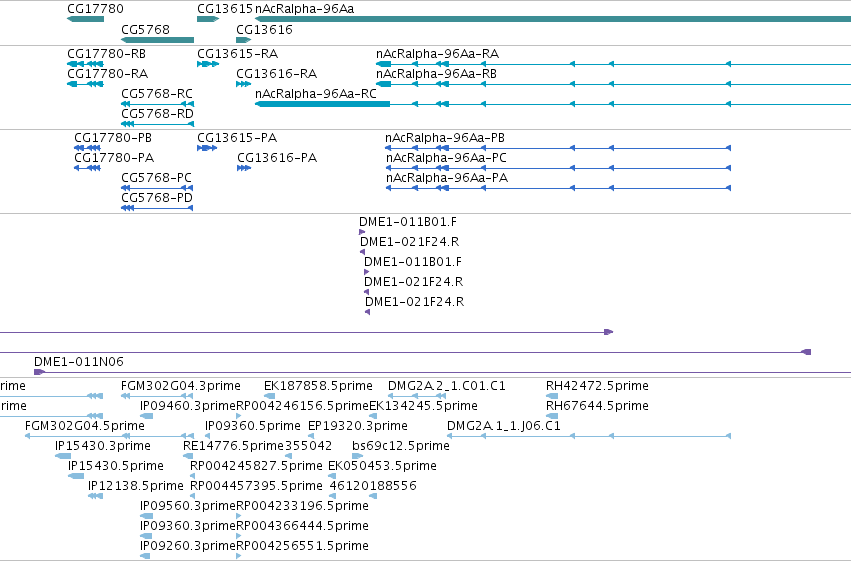Select transcript CG17780-RA

pyautogui.click(x=107, y=74)
